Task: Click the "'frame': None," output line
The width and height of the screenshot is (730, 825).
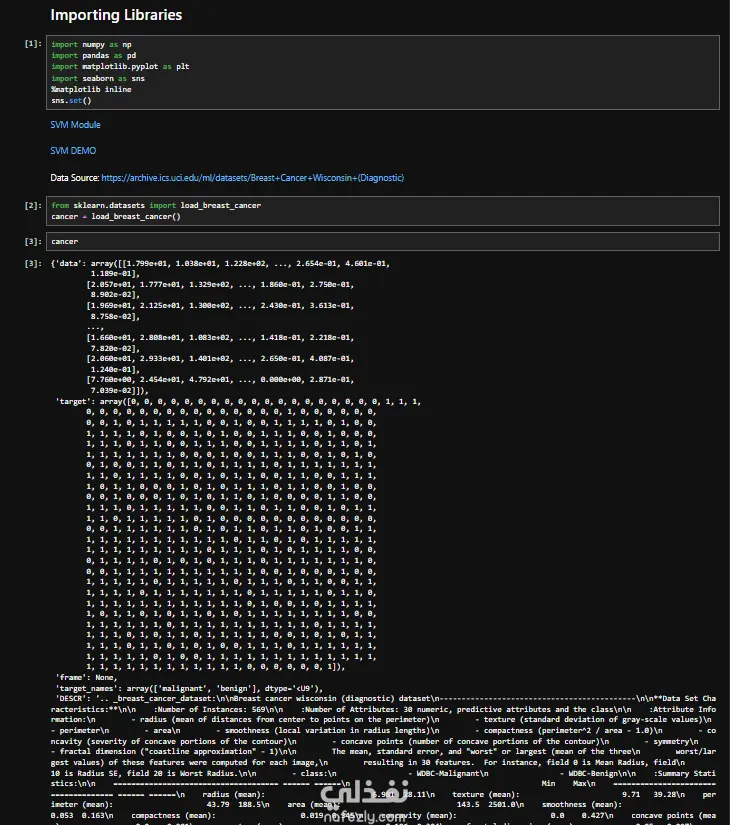Action: click(x=86, y=677)
